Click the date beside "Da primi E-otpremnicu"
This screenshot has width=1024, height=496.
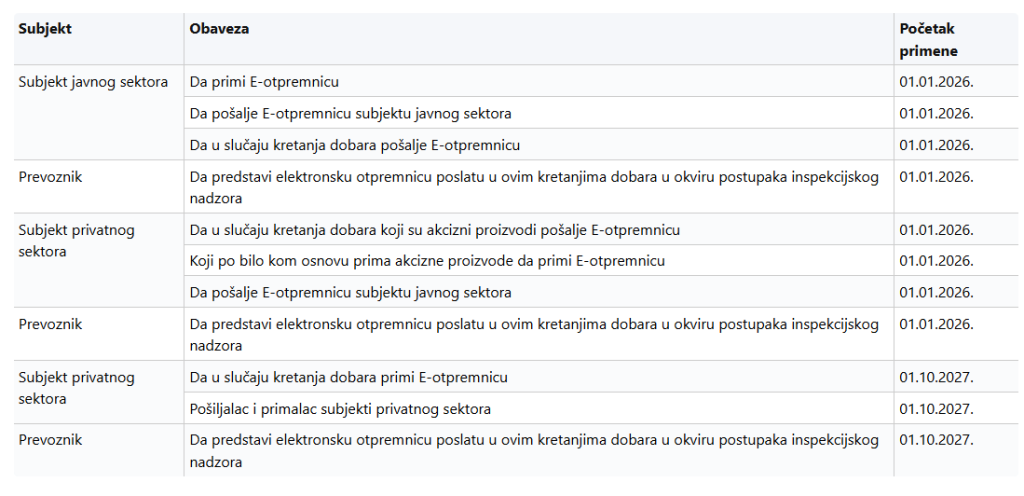click(936, 82)
